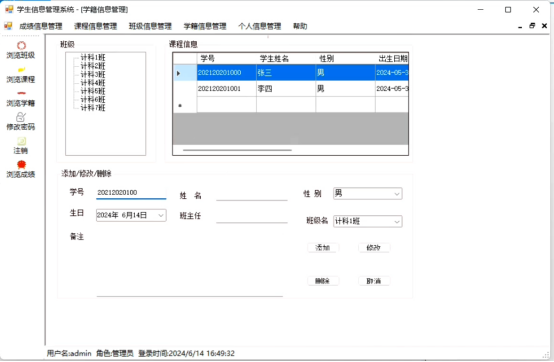Image resolution: width=554 pixels, height=362 pixels.
Task: Click the 添加 button
Action: coord(323,248)
